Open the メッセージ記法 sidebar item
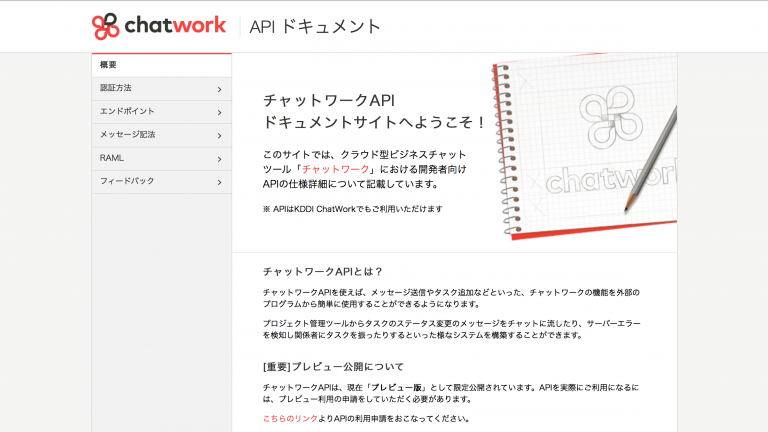The width and height of the screenshot is (768, 432). (161, 135)
